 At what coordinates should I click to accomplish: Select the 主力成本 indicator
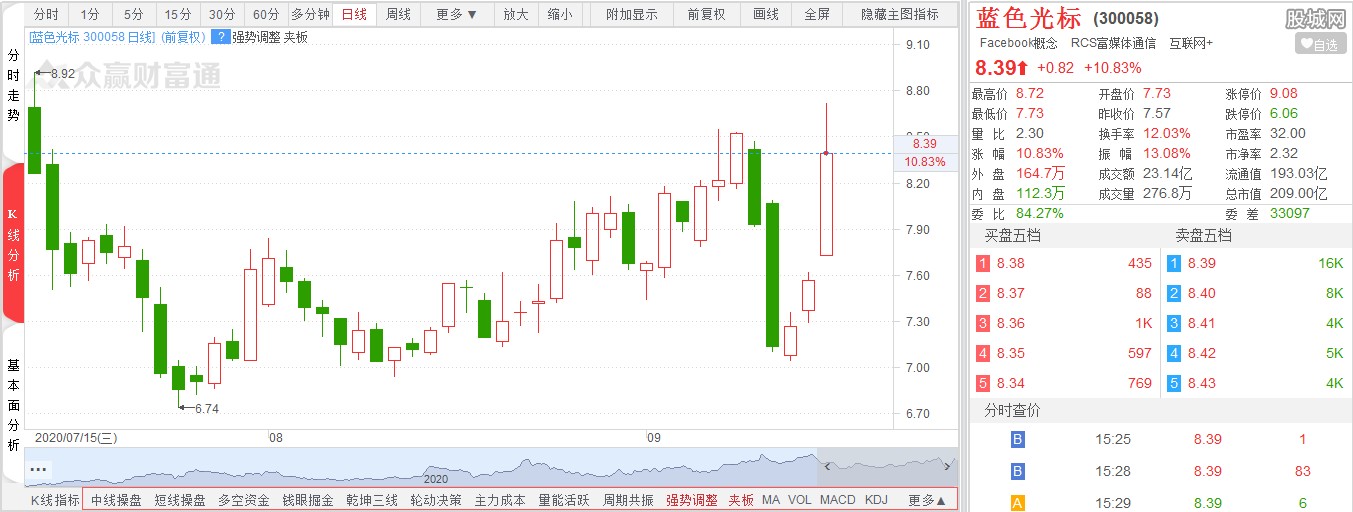[x=500, y=500]
